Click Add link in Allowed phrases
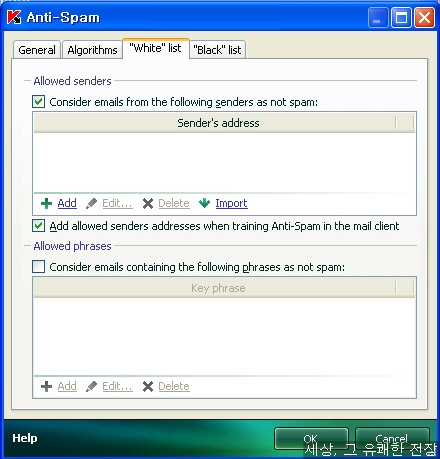This screenshot has height=459, width=440. [67, 386]
